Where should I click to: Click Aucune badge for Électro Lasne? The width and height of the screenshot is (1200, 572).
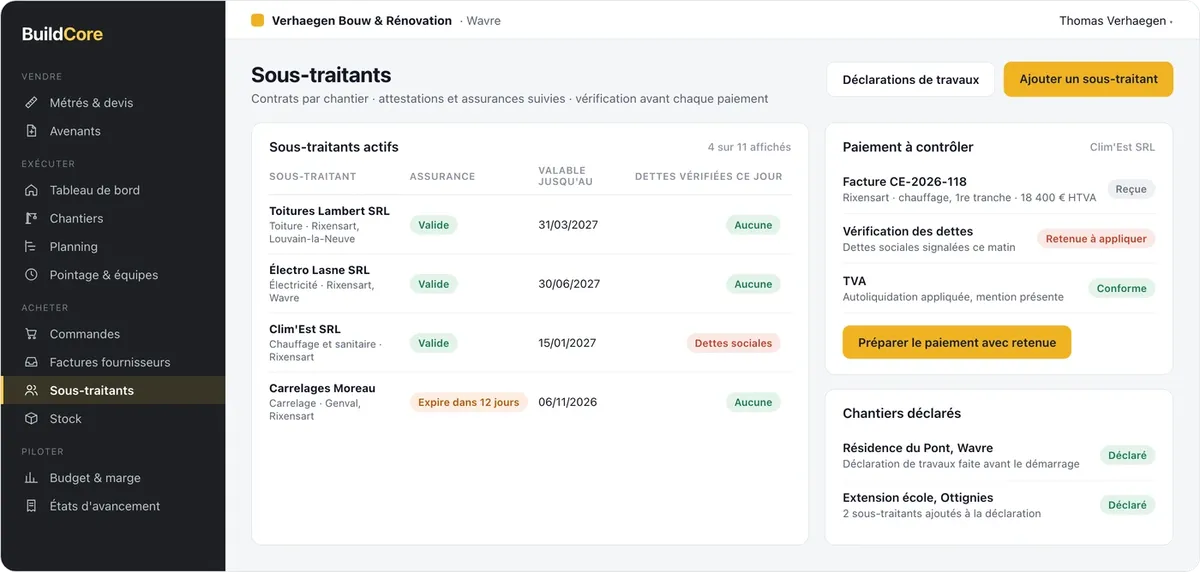point(753,284)
